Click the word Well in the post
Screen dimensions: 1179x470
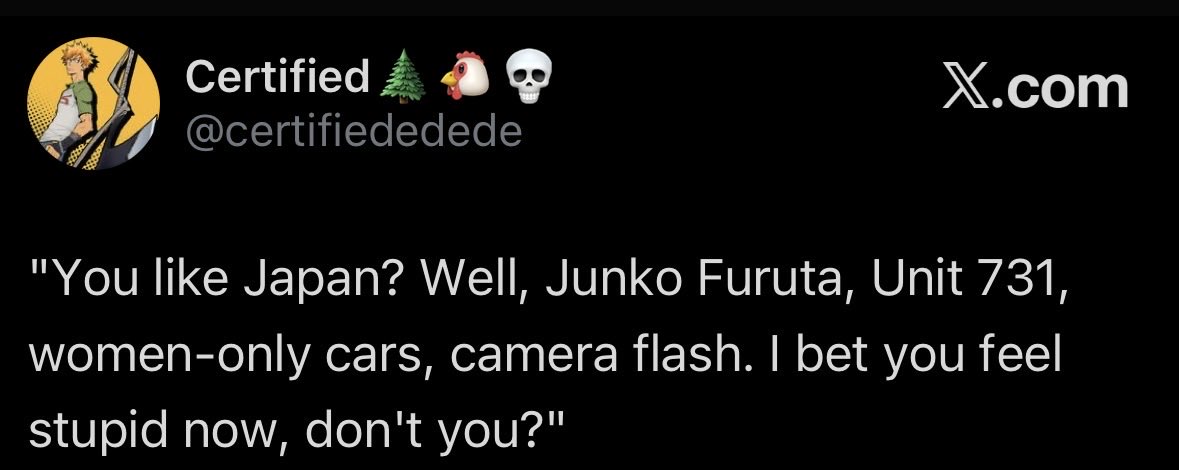coord(468,279)
